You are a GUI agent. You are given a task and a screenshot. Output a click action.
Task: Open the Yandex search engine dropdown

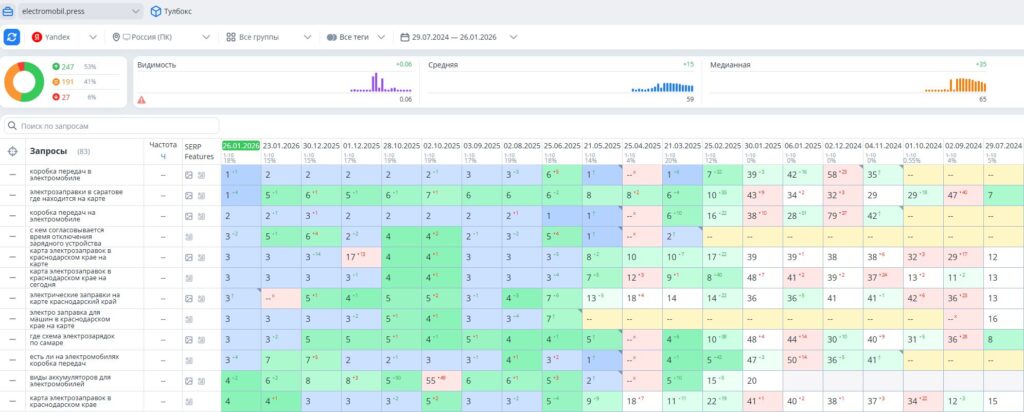(x=64, y=37)
